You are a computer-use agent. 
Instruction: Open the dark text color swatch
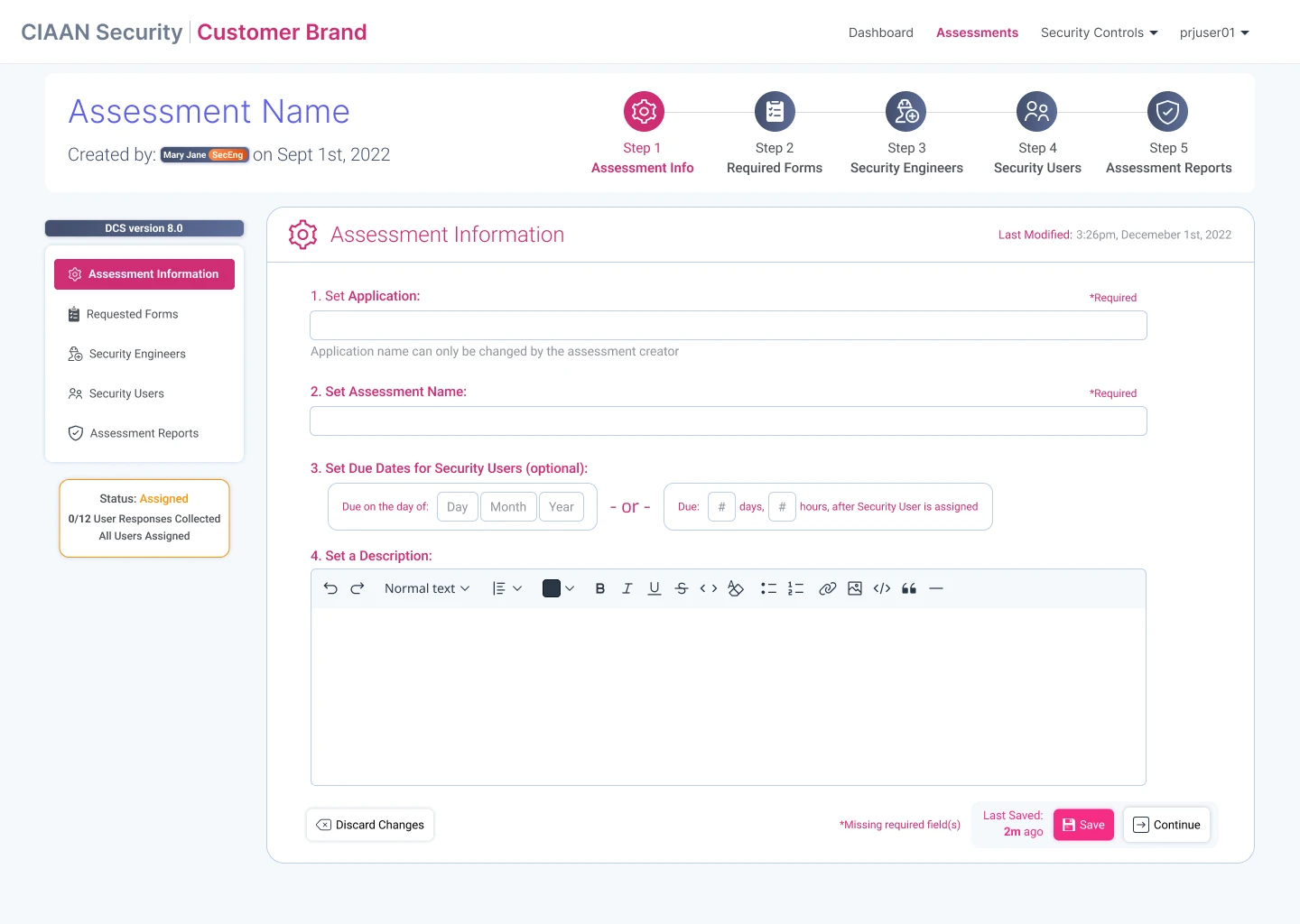tap(552, 588)
